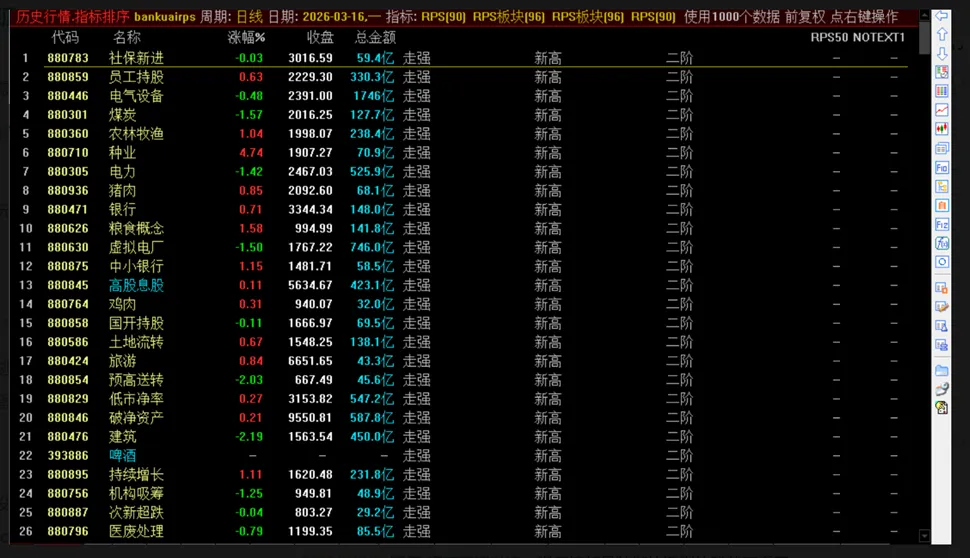This screenshot has width=970, height=558.
Task: Click the panel icon with orange square
Action: pos(942,288)
